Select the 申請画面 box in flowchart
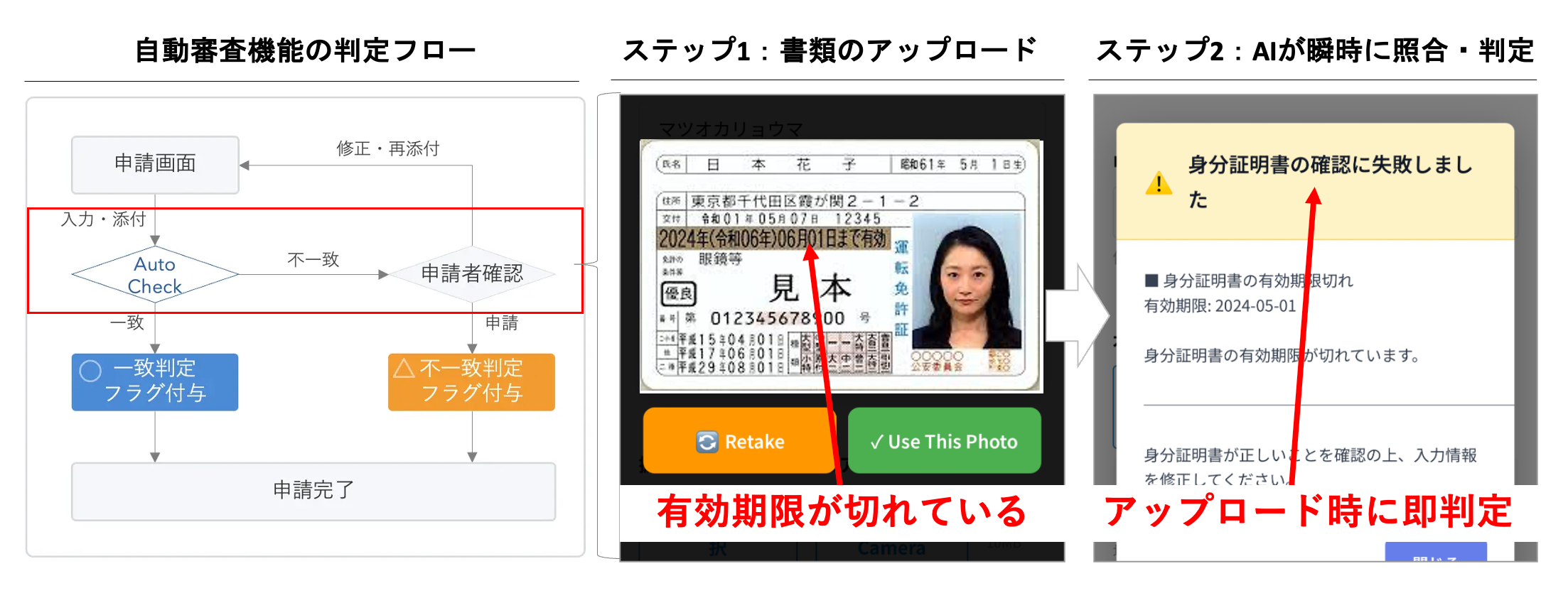 [155, 165]
